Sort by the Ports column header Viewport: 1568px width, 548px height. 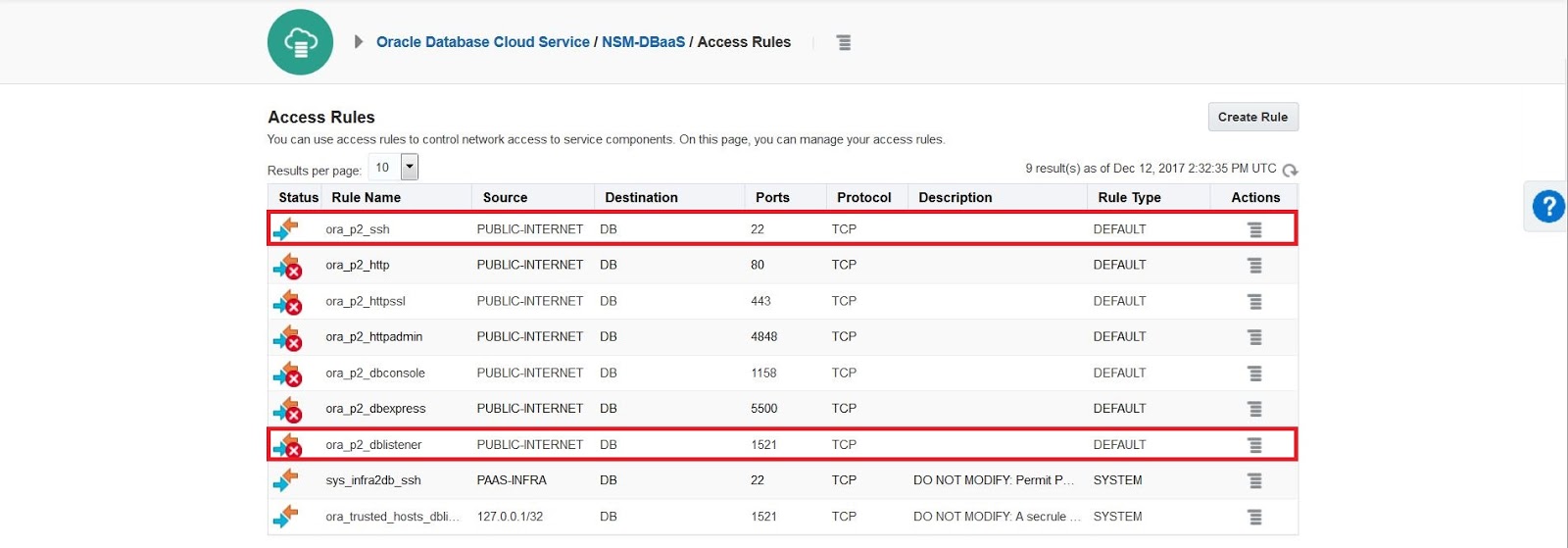772,197
